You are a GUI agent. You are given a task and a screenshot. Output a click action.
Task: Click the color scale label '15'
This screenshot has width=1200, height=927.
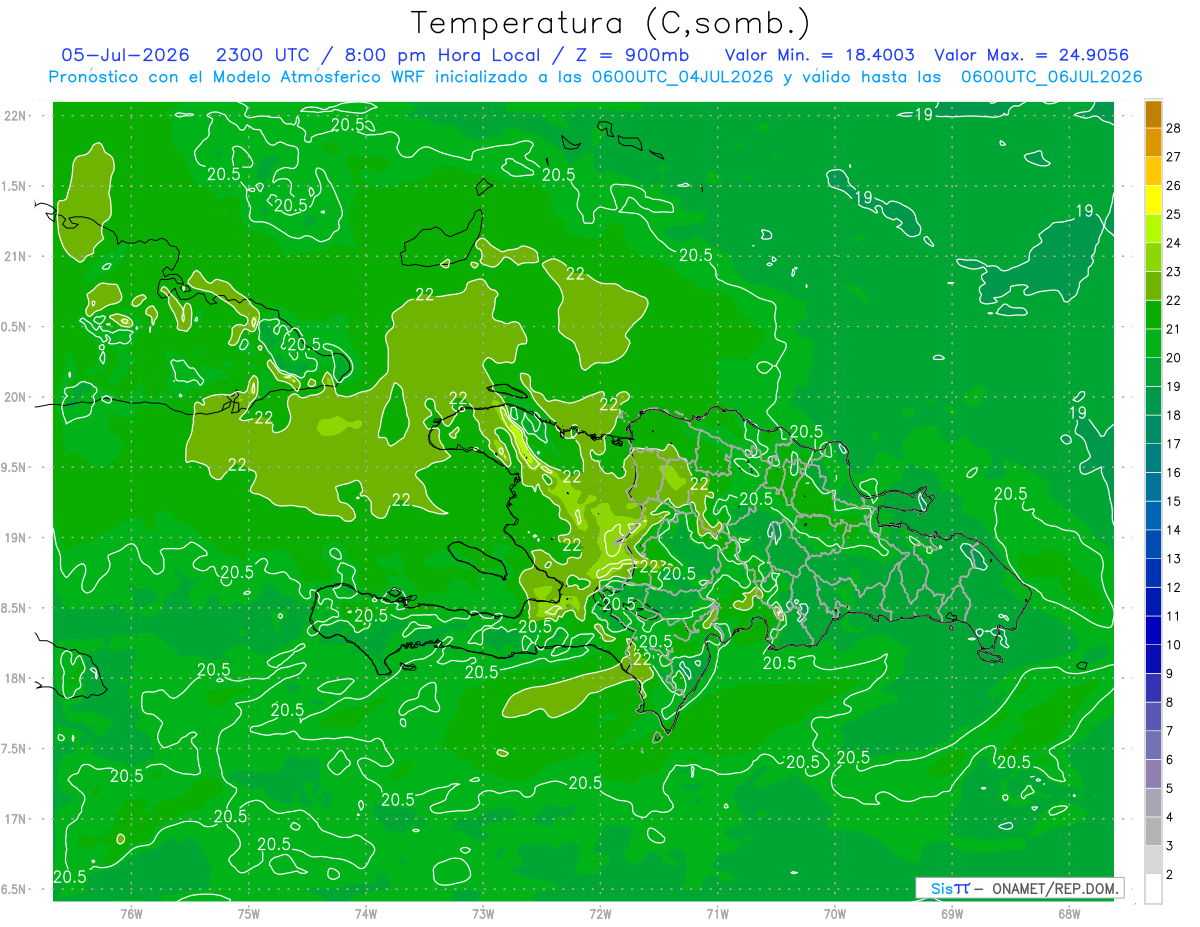pyautogui.click(x=1173, y=501)
